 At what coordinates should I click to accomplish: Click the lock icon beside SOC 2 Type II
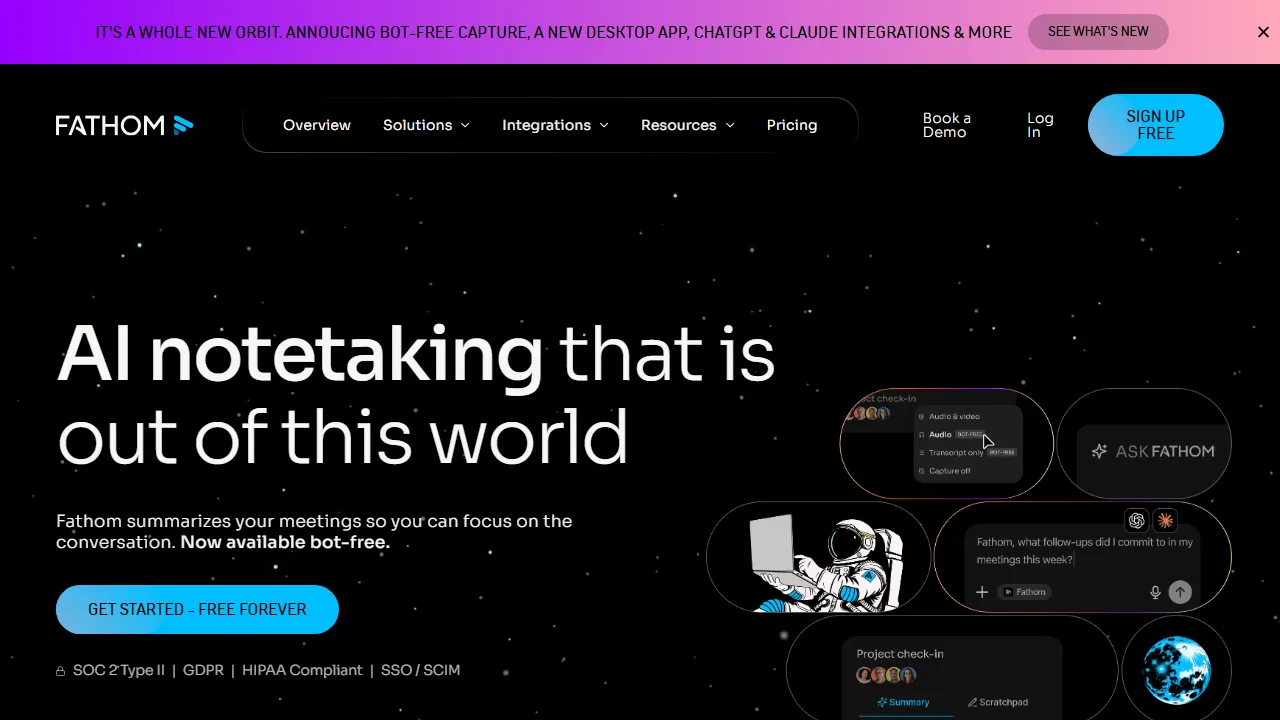[x=61, y=671]
